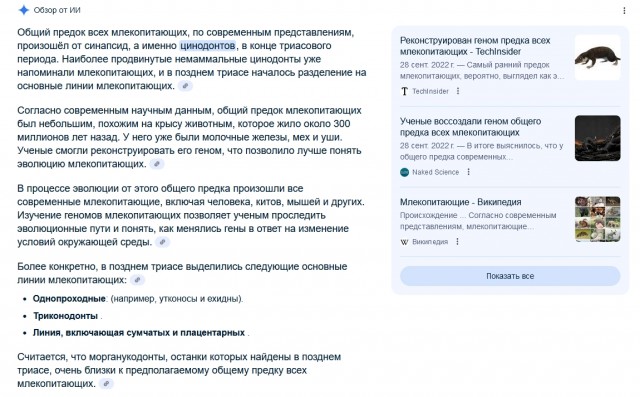Viewport: 640px width, 397px height.
Task: Open 'Реконструирован геном предка всех млекопитающих' article
Action: [475, 46]
